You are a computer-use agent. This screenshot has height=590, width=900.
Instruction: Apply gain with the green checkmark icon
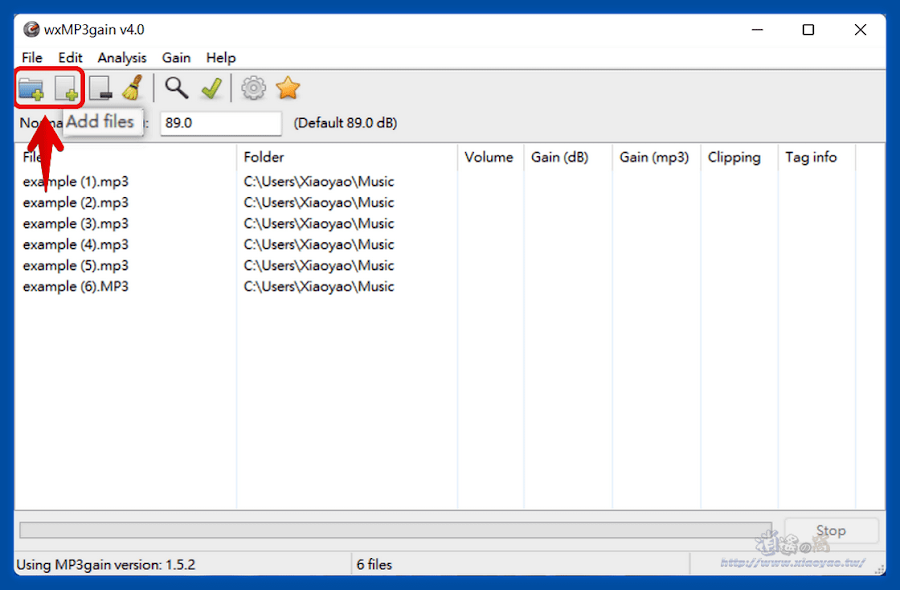click(212, 88)
